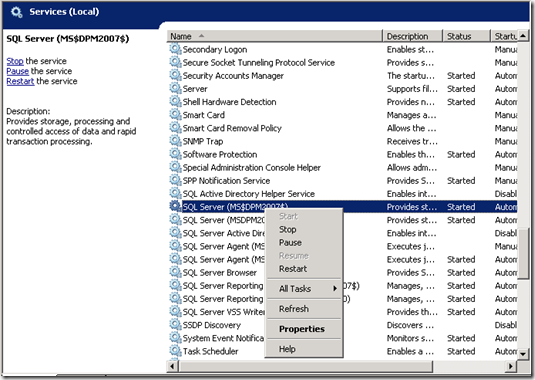This screenshot has width=535, height=380.
Task: Click the Startup Type column header
Action: pyautogui.click(x=504, y=36)
